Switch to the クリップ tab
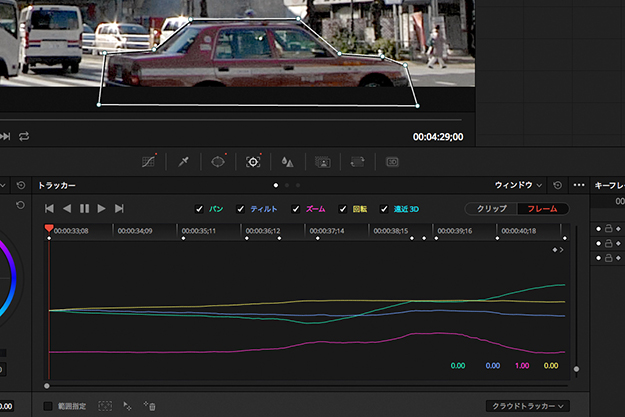 [x=490, y=209]
